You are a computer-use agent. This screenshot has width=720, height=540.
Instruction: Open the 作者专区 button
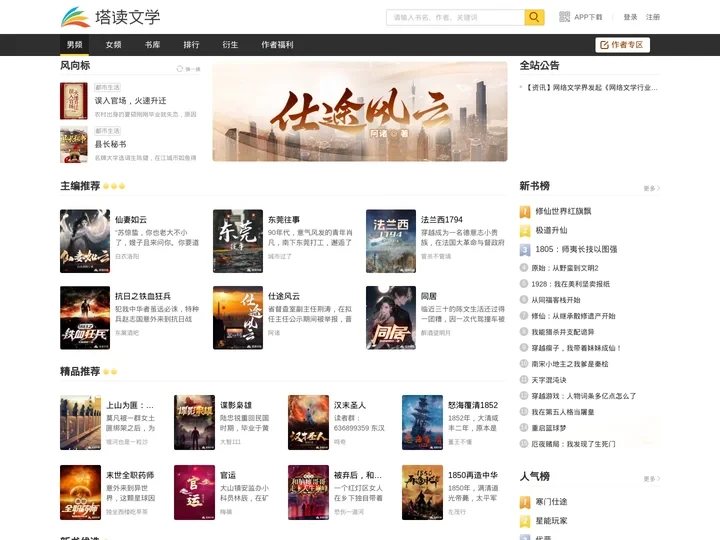(x=622, y=45)
